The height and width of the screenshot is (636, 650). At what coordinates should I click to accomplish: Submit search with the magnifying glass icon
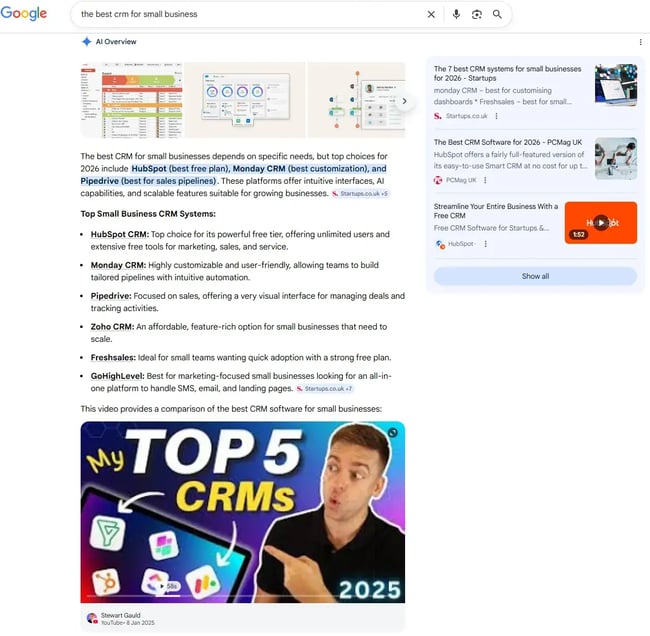(497, 15)
